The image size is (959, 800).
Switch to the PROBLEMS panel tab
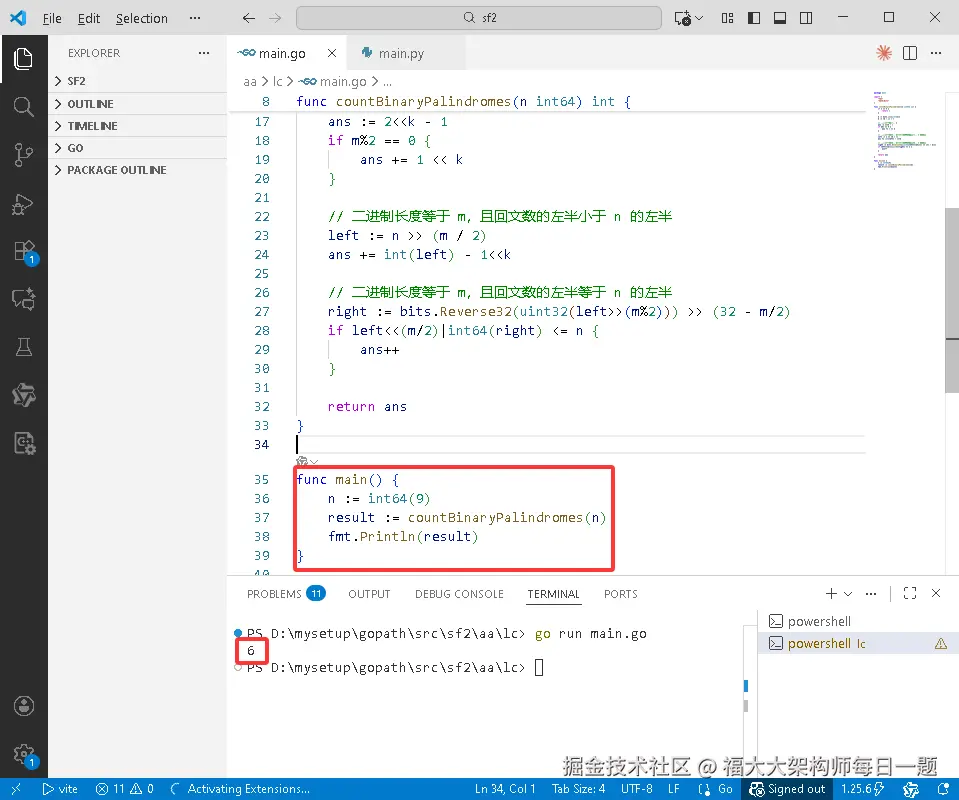286,594
